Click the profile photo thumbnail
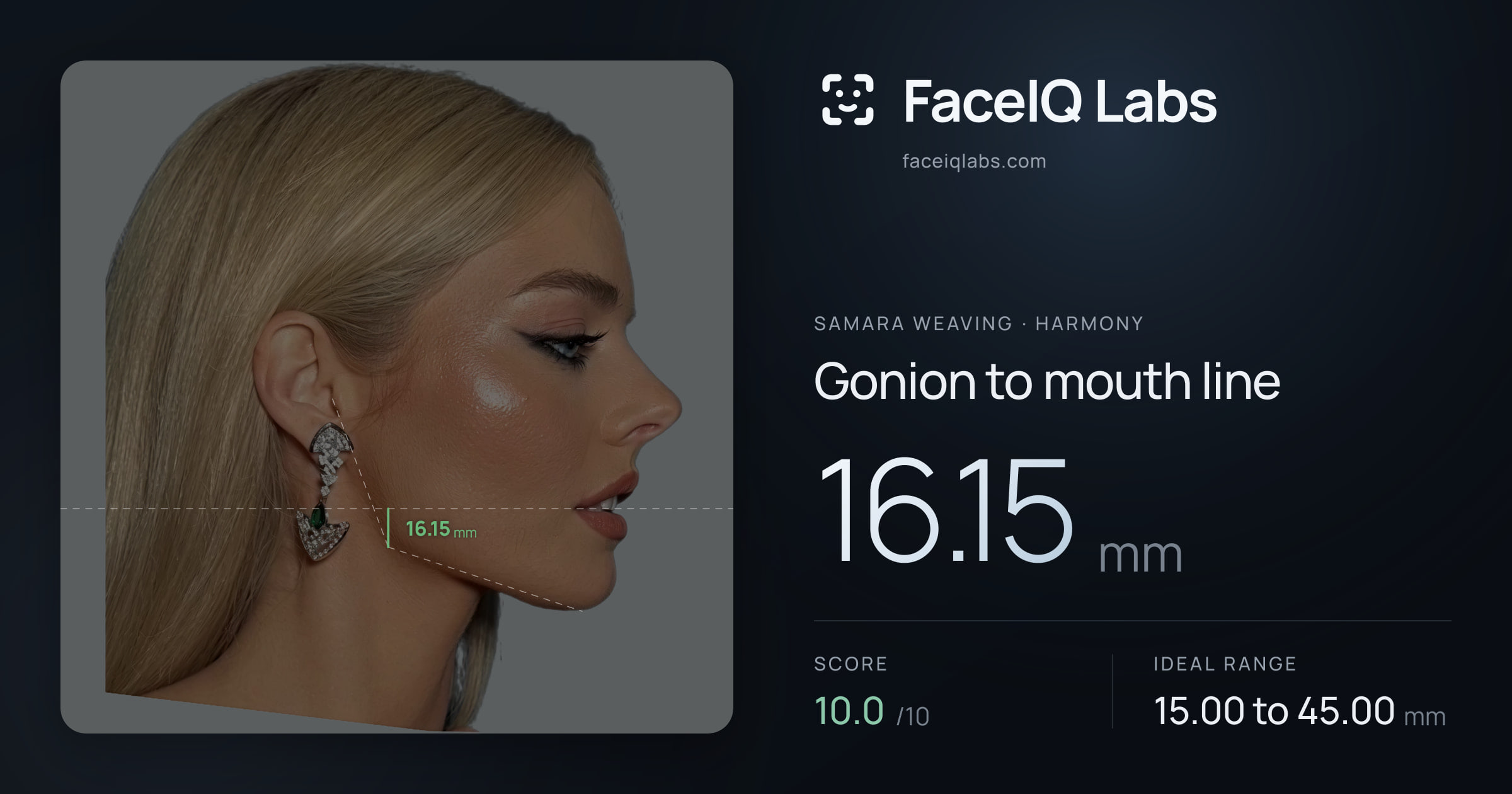 [x=397, y=397]
